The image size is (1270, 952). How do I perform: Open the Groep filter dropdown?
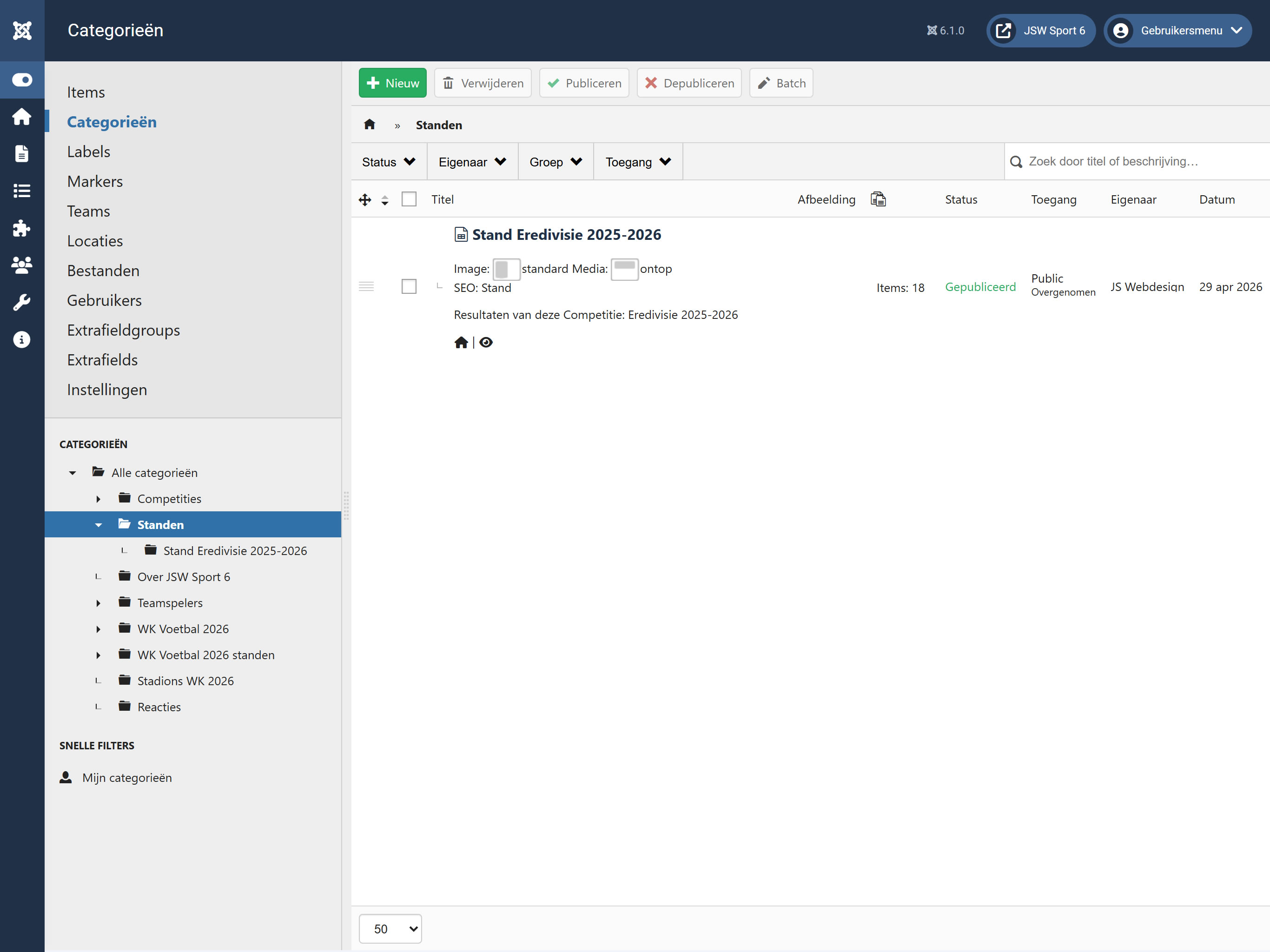point(556,162)
